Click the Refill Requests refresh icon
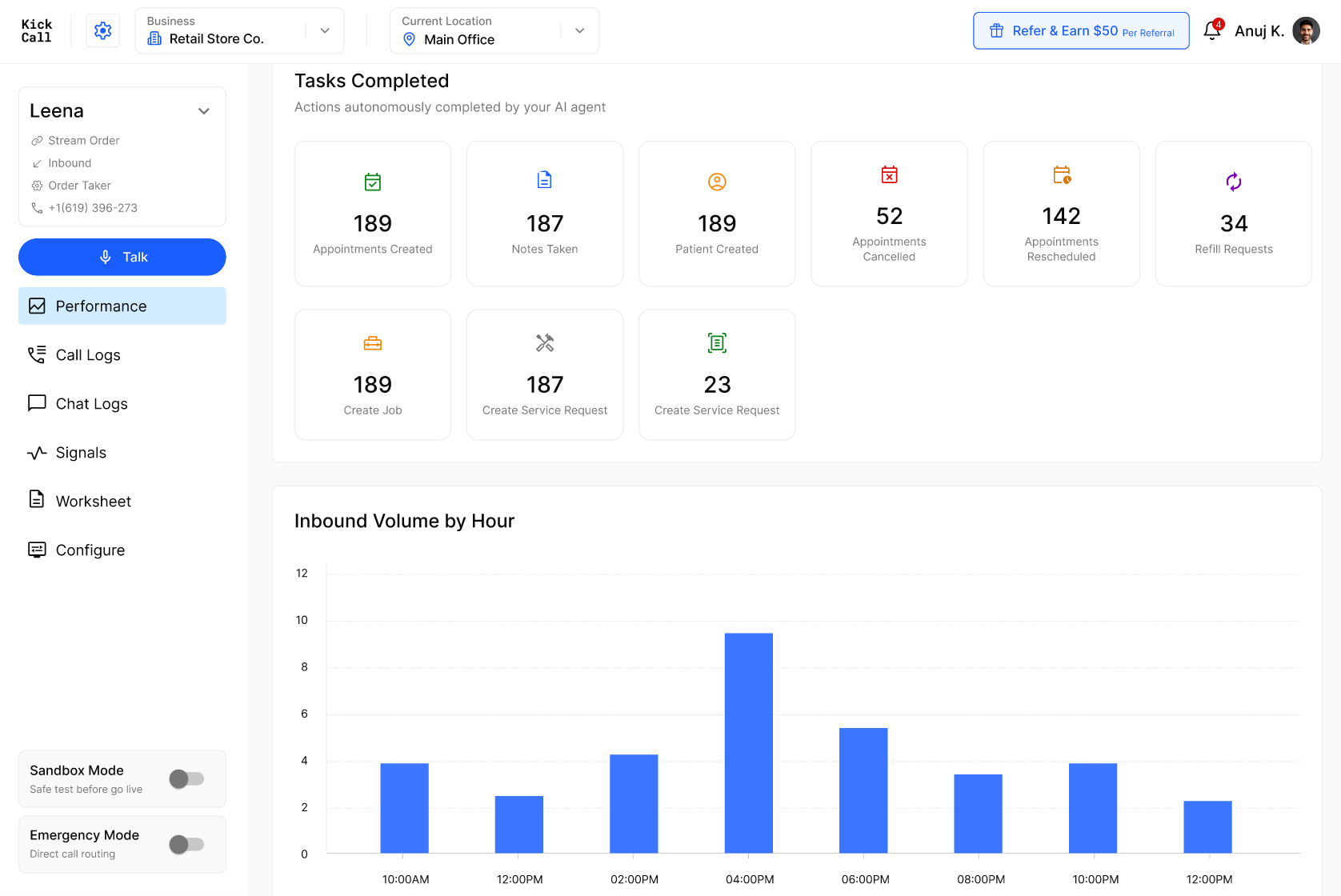The image size is (1341, 896). 1234,182
